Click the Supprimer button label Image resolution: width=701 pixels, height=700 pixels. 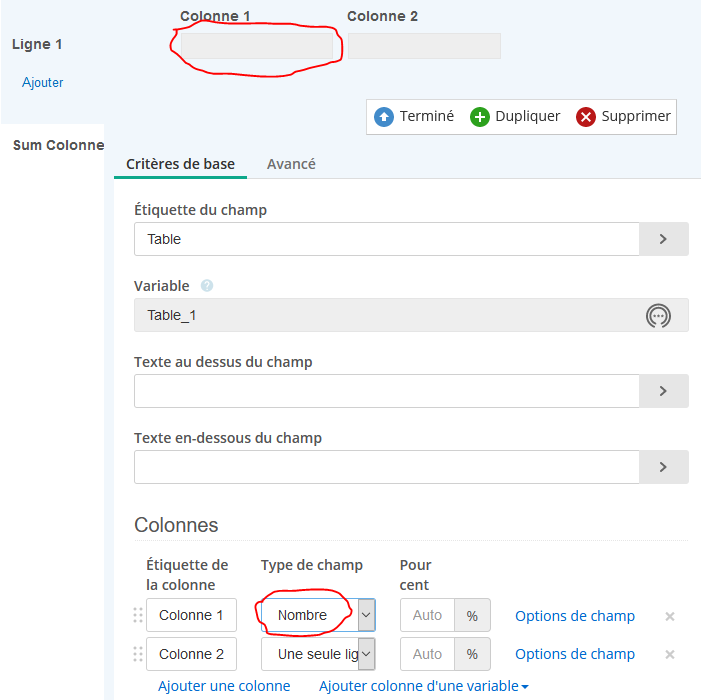tap(636, 116)
